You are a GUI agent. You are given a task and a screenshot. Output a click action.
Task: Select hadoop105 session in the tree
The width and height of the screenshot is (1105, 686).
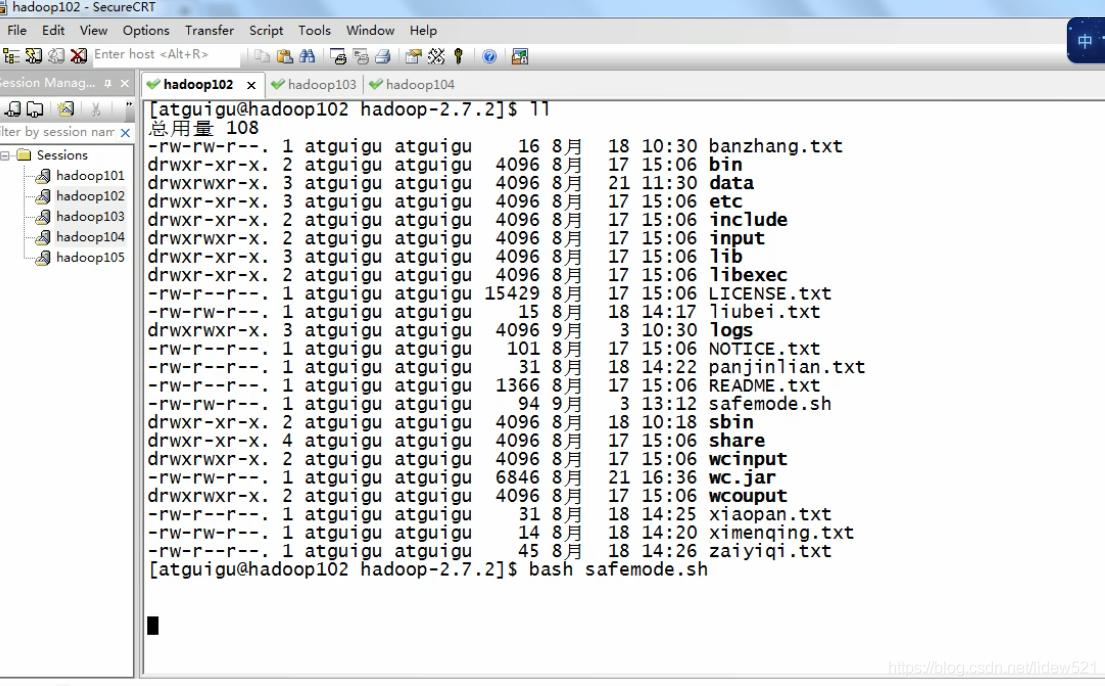[x=90, y=257]
